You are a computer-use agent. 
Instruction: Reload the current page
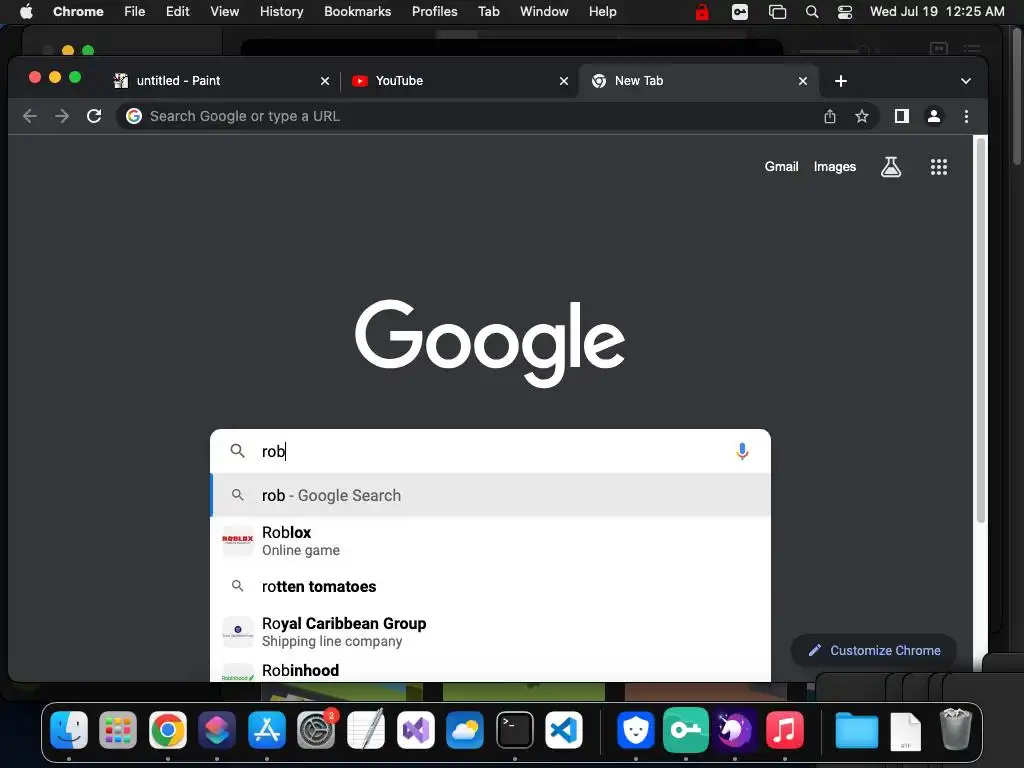pyautogui.click(x=94, y=116)
